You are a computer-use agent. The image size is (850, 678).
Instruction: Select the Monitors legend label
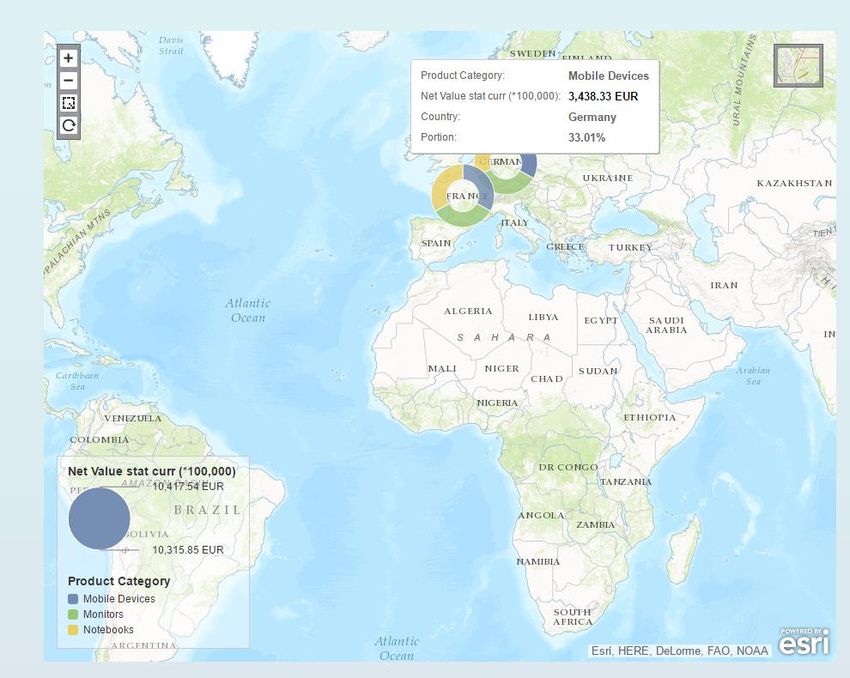pyautogui.click(x=103, y=615)
